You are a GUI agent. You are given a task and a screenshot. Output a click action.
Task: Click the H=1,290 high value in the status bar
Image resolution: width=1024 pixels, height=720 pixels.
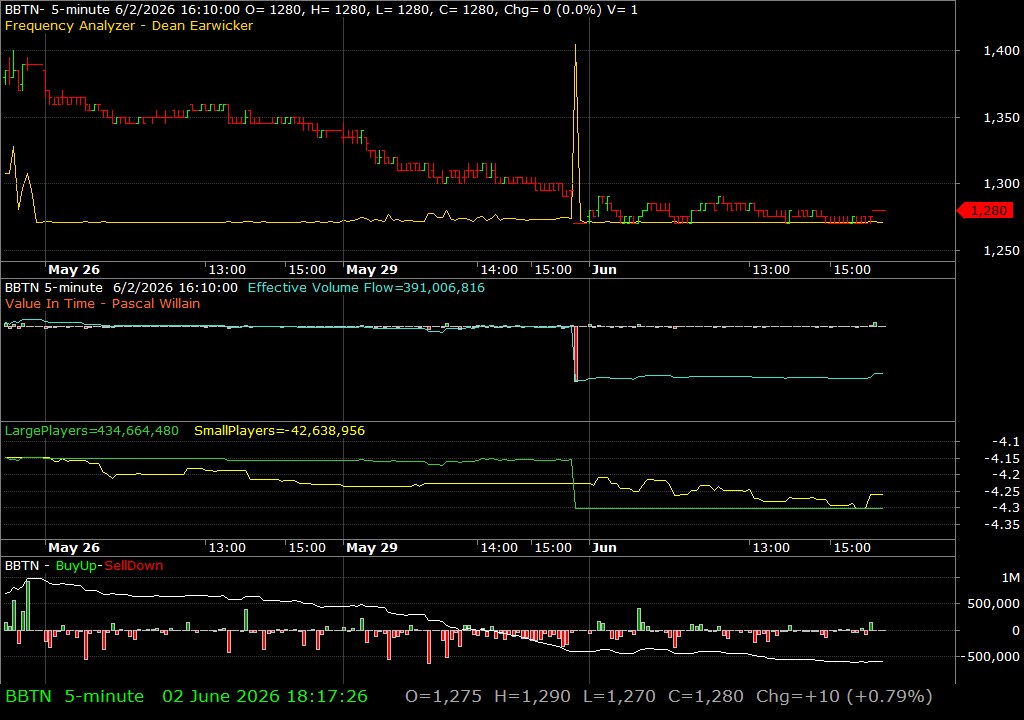pyautogui.click(x=532, y=696)
